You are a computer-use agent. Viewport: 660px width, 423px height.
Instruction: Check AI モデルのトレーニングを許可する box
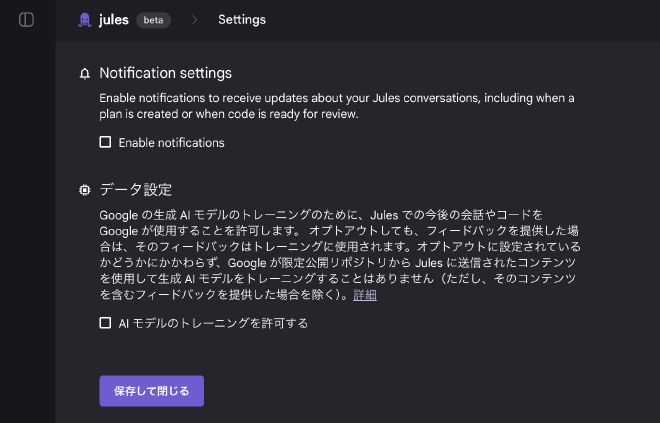(x=105, y=323)
